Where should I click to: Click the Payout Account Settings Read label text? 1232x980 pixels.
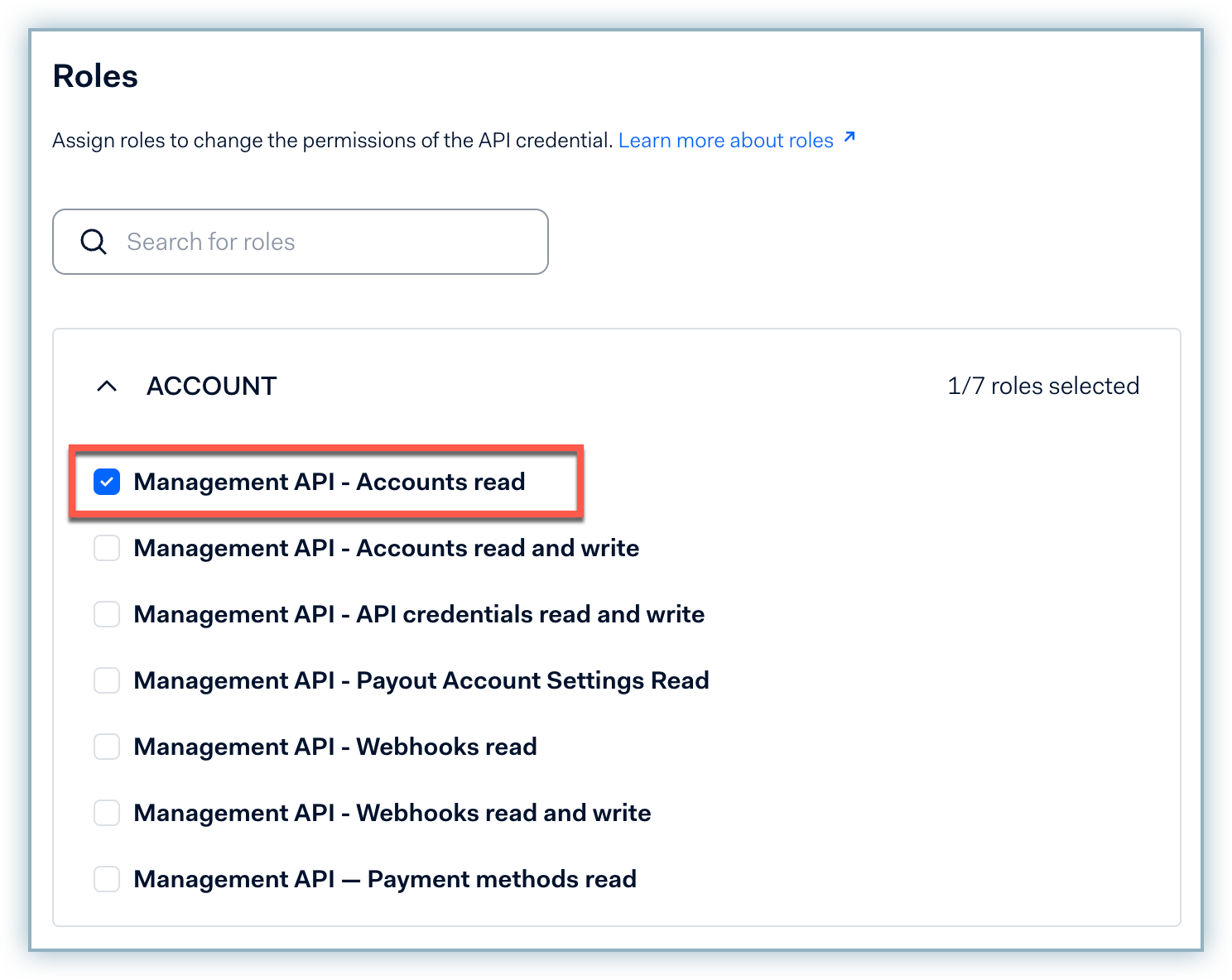pyautogui.click(x=421, y=680)
